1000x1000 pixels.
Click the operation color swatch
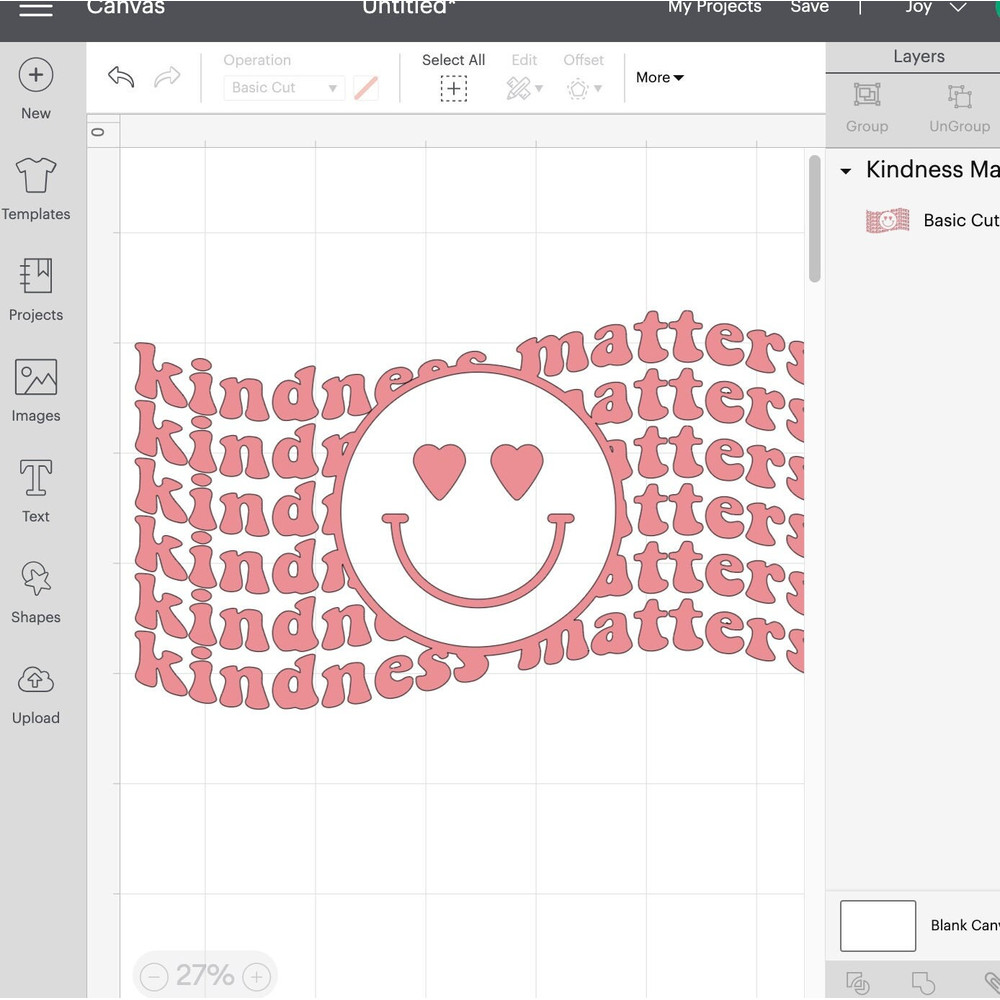click(366, 88)
